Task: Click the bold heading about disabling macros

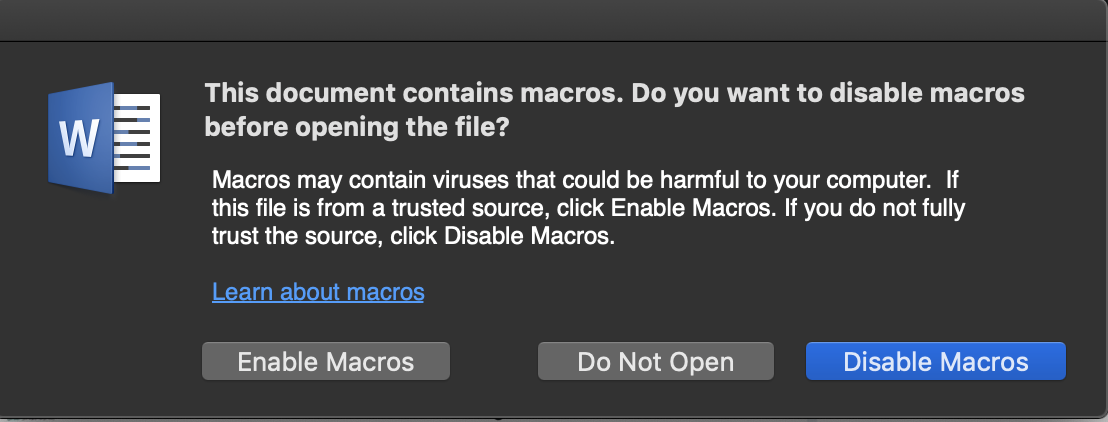Action: pyautogui.click(x=614, y=110)
